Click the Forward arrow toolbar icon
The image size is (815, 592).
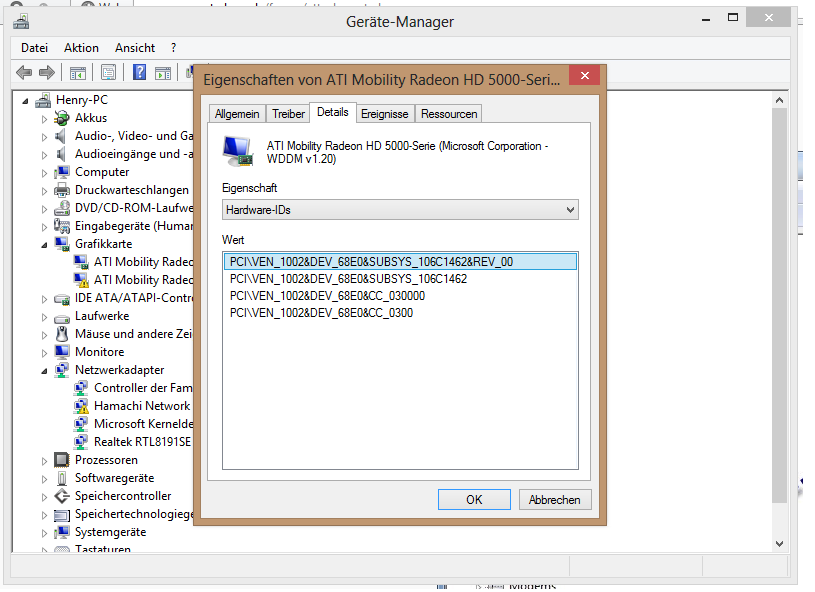click(x=47, y=72)
